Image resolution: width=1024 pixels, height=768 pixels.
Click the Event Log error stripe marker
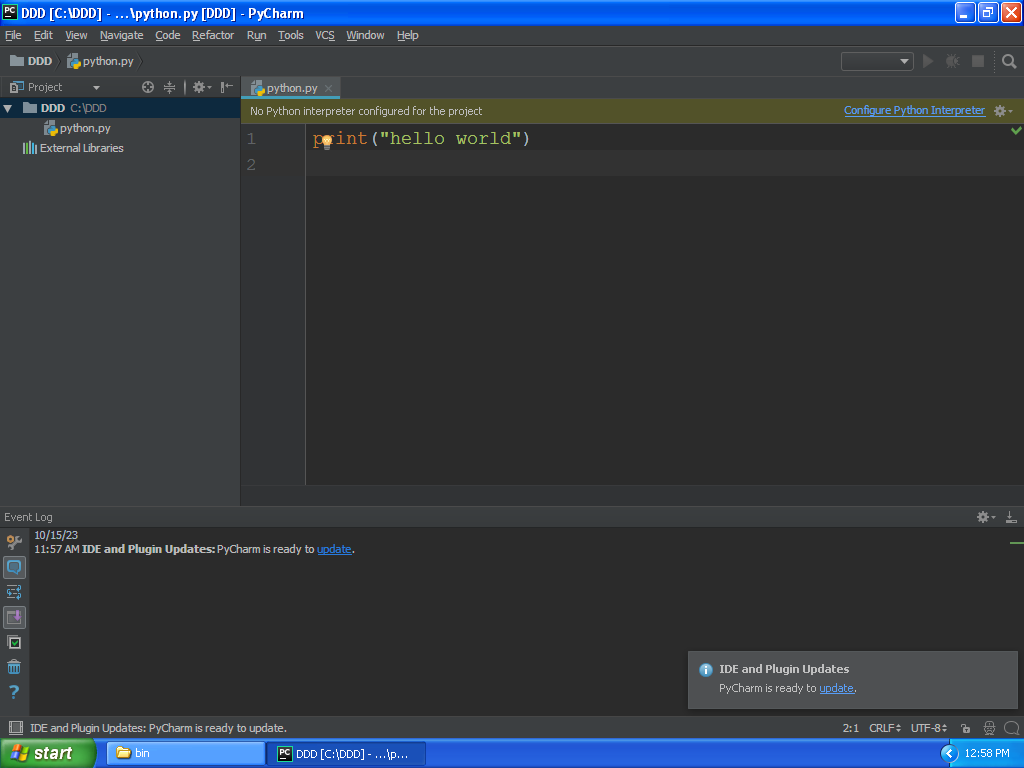[x=1016, y=543]
